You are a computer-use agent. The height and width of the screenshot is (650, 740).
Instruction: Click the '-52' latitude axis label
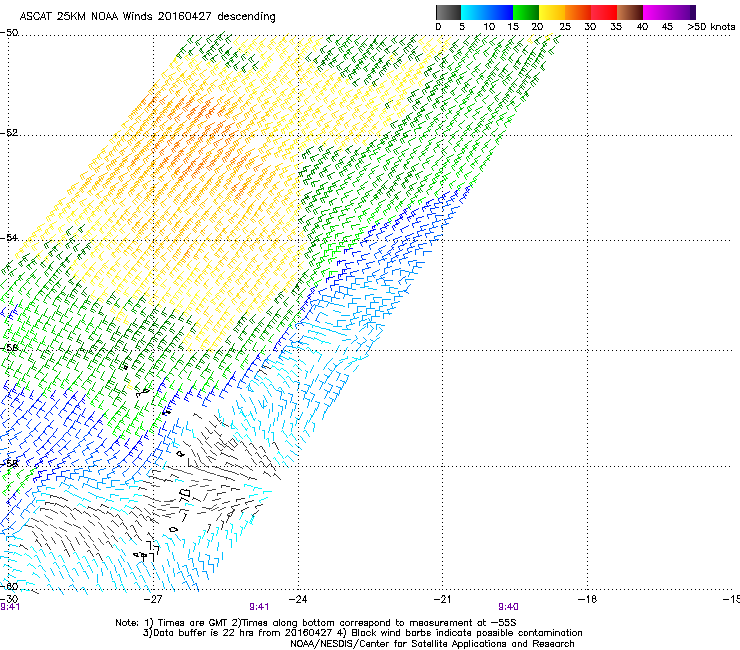point(9,133)
